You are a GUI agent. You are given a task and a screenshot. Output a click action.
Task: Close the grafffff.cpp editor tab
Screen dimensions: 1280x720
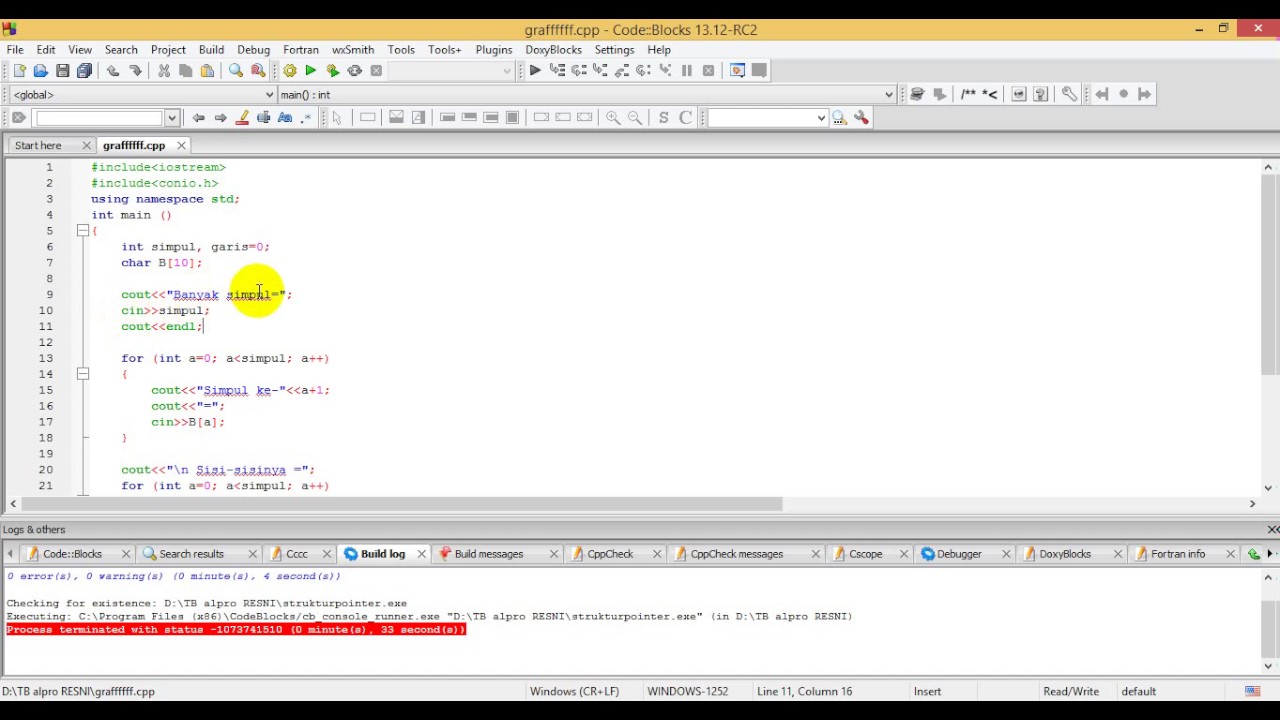click(x=181, y=146)
